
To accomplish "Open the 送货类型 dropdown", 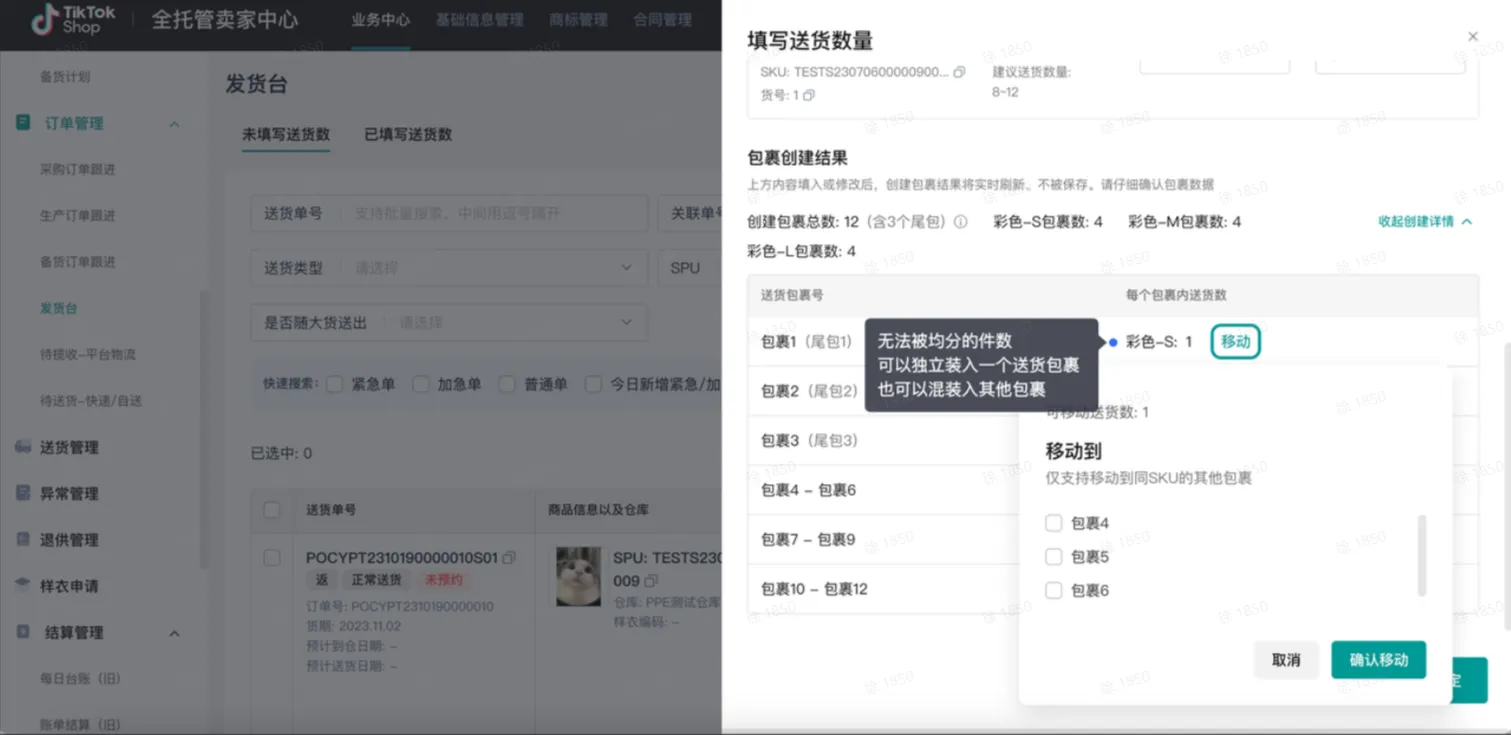I will click(x=448, y=268).
